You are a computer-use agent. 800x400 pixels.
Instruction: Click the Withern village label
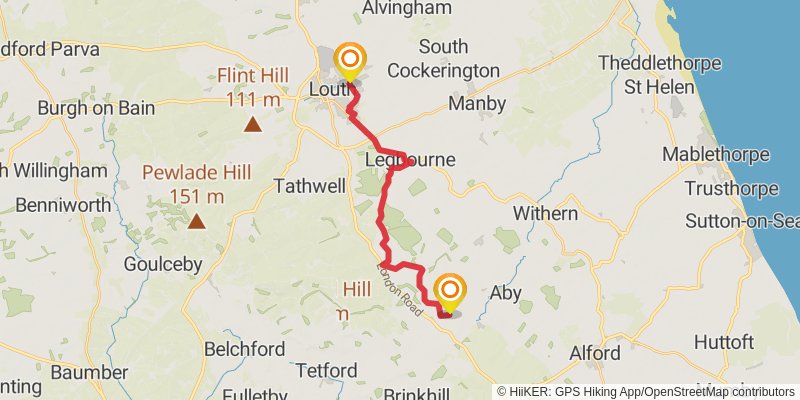pyautogui.click(x=545, y=213)
